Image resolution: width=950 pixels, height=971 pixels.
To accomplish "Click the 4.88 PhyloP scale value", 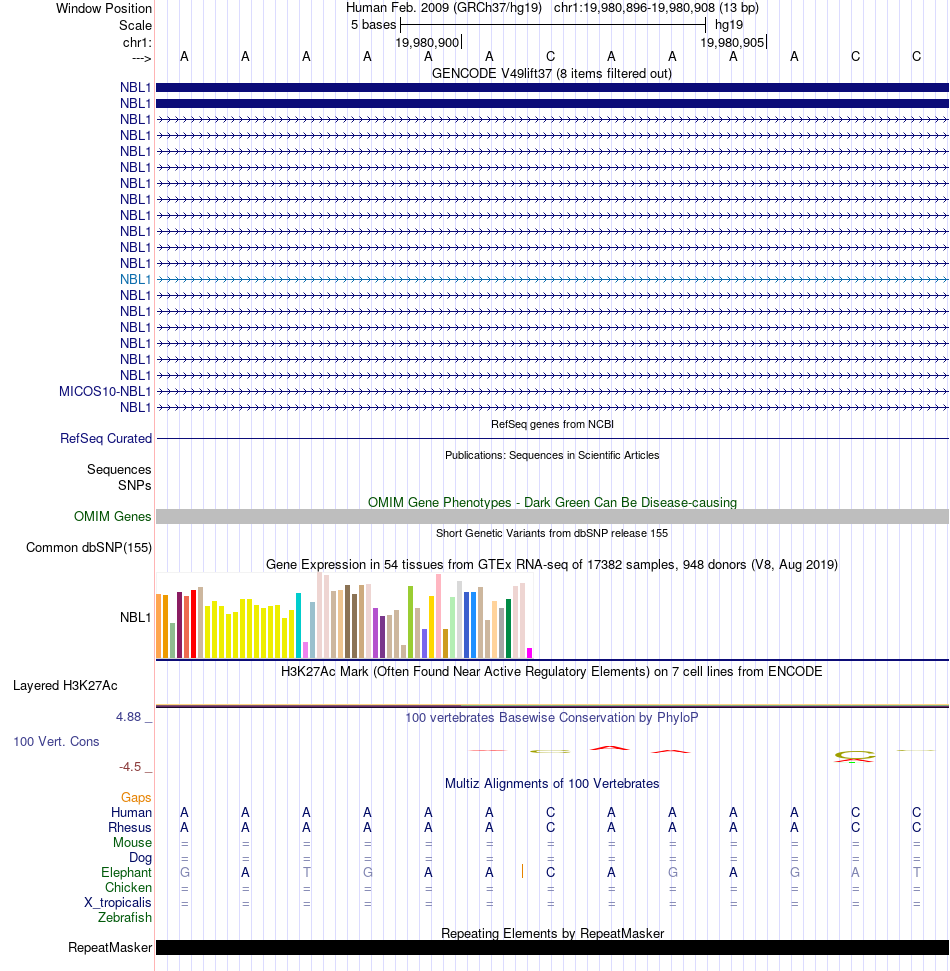I will [x=129, y=716].
